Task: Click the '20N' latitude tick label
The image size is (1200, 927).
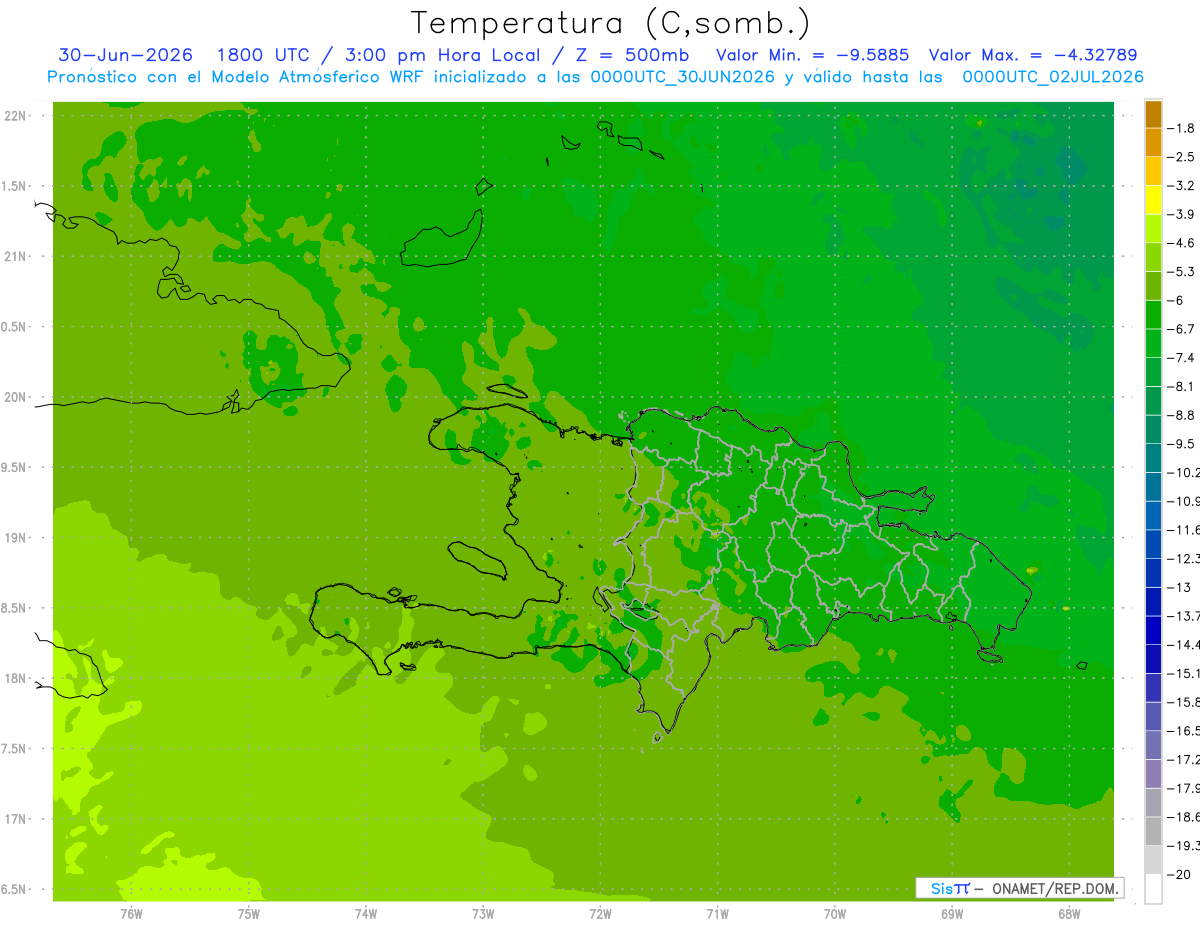Action: click(x=15, y=397)
